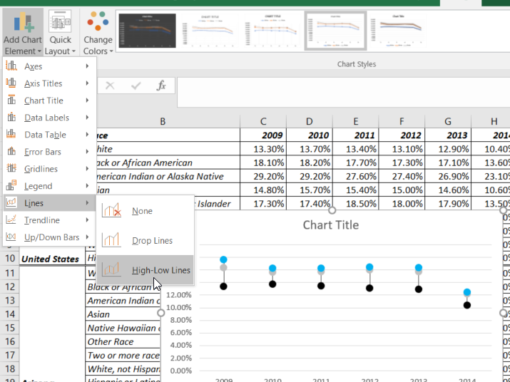Select the highlighted fourth chart style thumbnail
This screenshot has height=382, width=510.
(x=335, y=30)
